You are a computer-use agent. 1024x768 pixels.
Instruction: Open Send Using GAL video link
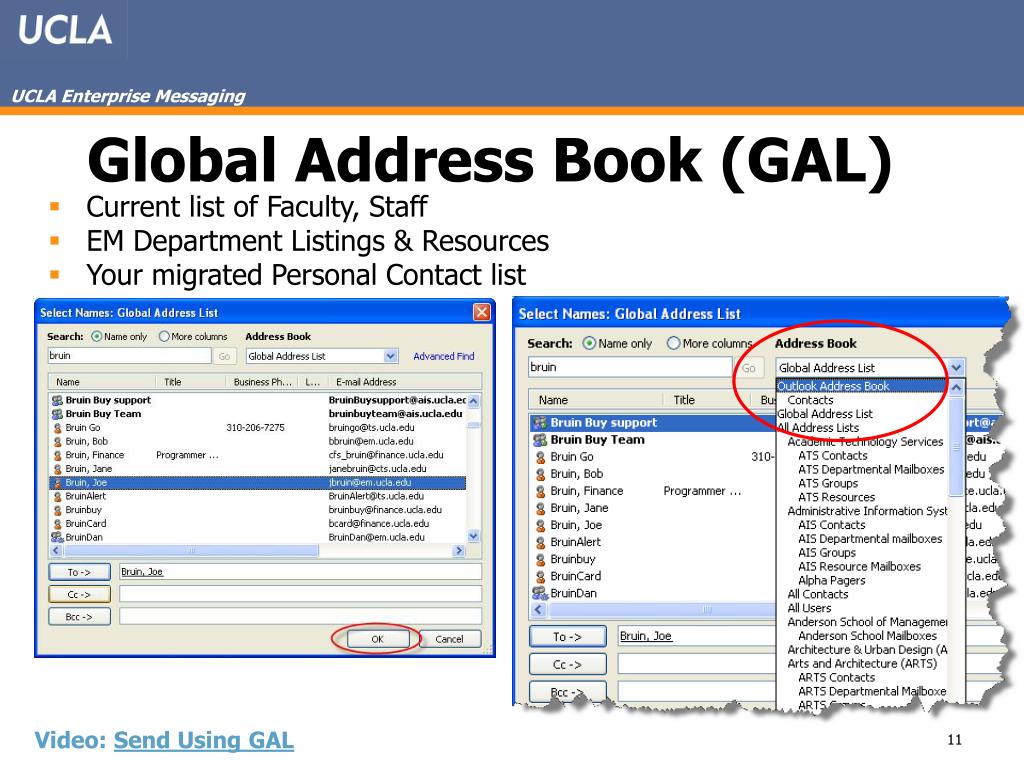click(203, 740)
